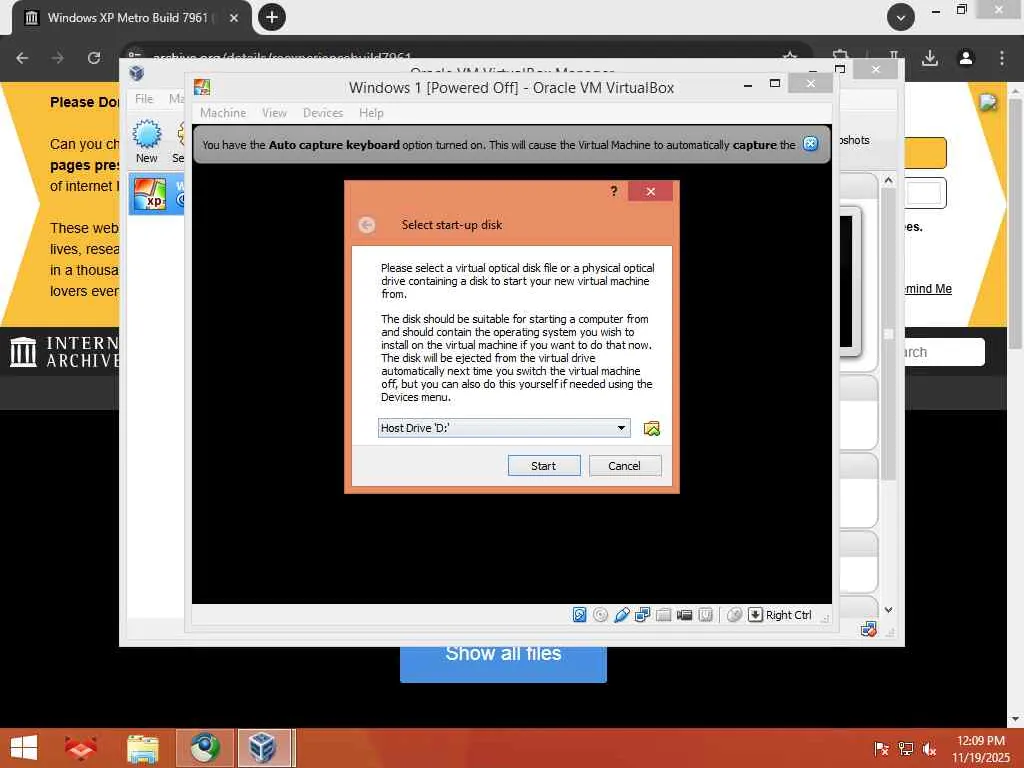Viewport: 1024px width, 768px height.
Task: Click browser forward arrow
Action: click(58, 58)
